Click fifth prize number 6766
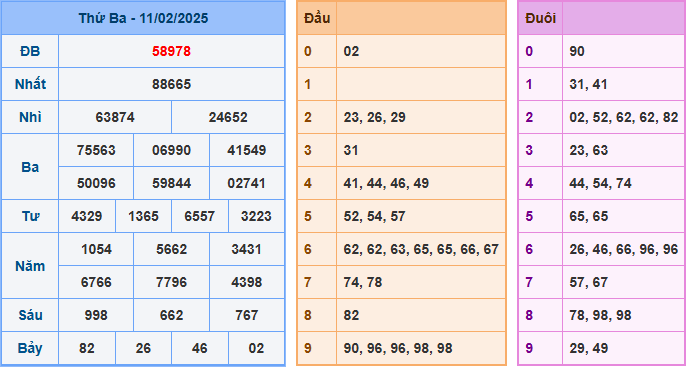Screen dimensions: 687x367 click(x=96, y=282)
